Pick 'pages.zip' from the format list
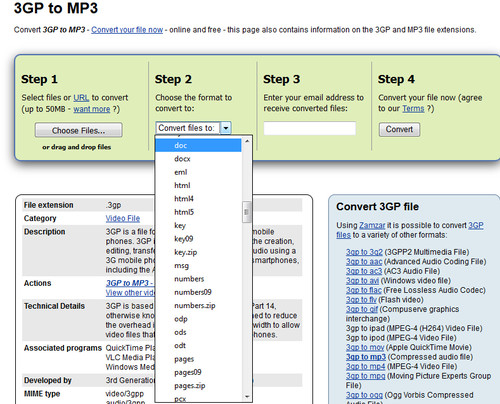Viewport: 500px width, 404px height. [198, 386]
